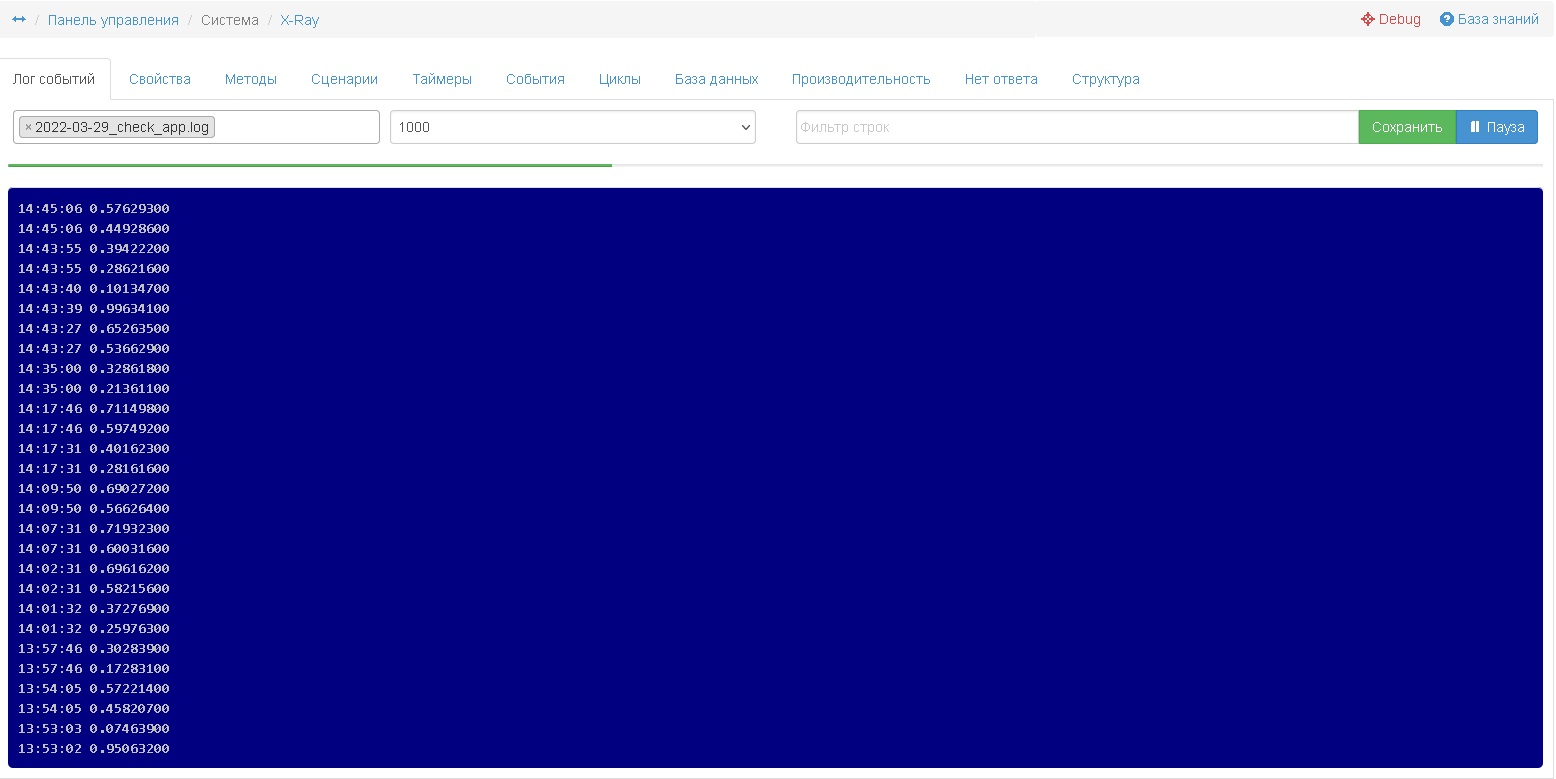The image size is (1556, 779).
Task: Open the Таймеры tab
Action: [x=442, y=79]
